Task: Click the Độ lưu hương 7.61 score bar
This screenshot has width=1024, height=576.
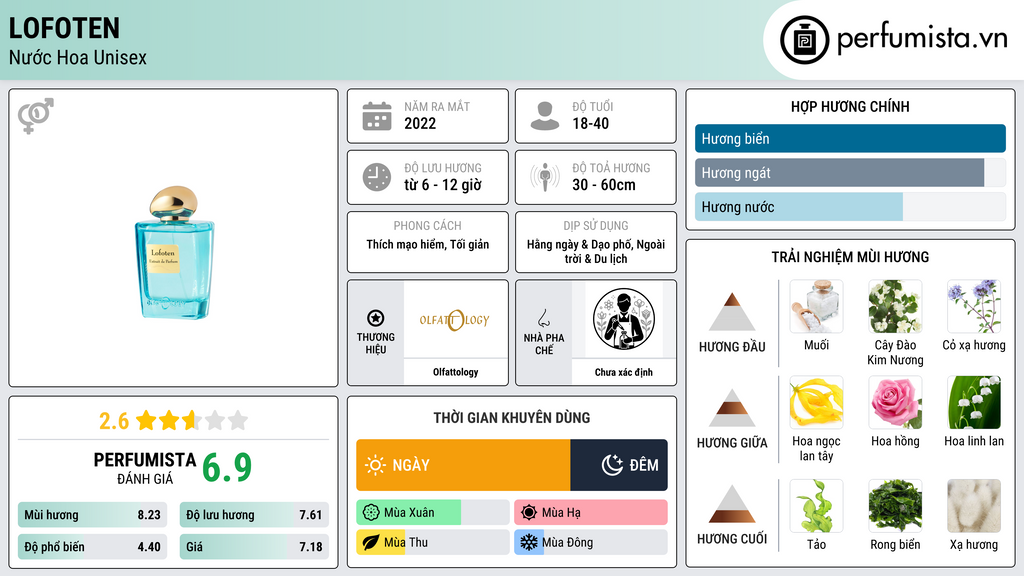Action: tap(254, 515)
